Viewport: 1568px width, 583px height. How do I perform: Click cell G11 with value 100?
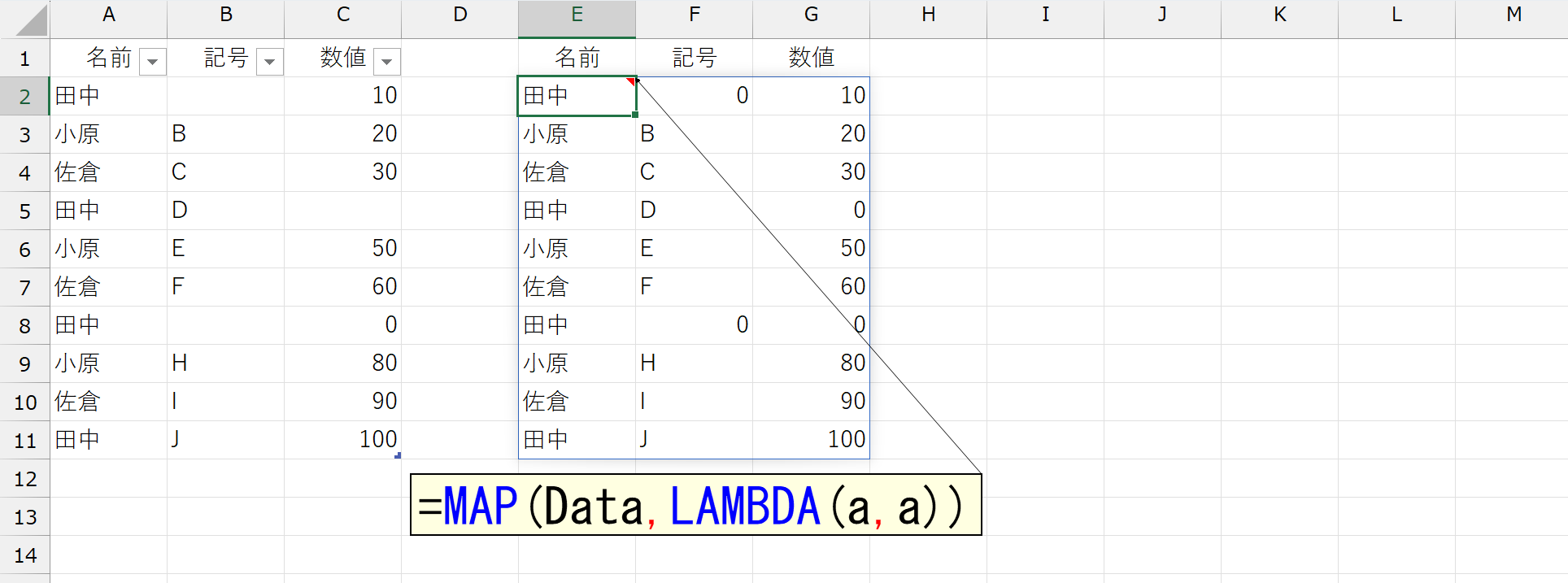(x=811, y=440)
